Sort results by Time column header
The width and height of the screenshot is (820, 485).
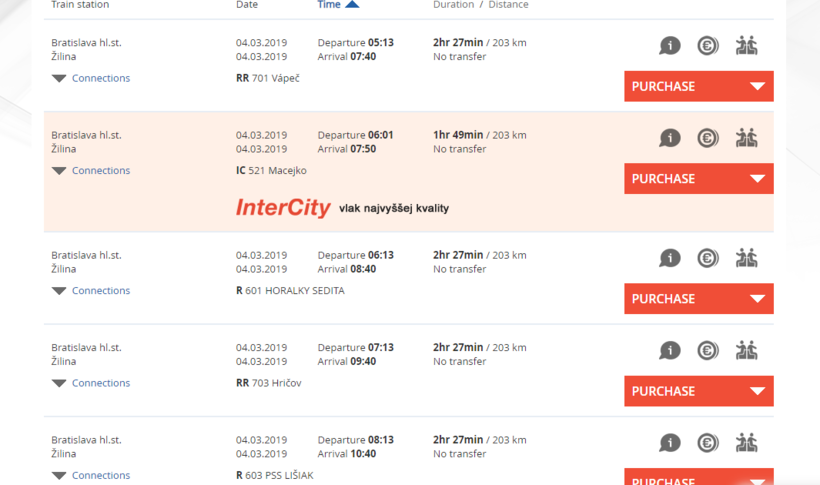330,5
